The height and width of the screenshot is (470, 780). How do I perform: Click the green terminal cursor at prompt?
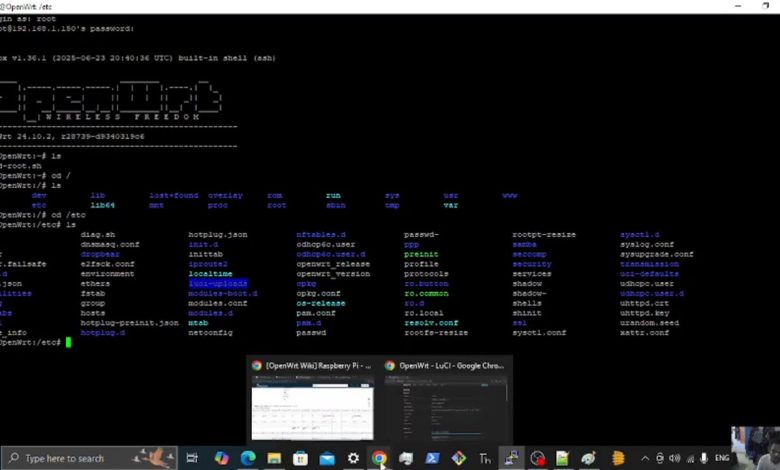point(69,342)
